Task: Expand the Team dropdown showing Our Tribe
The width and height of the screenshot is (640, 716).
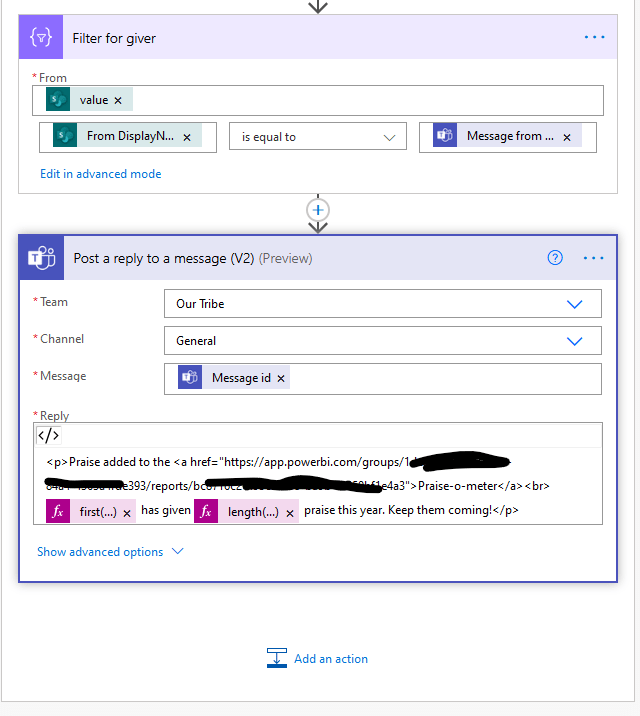Action: click(x=574, y=303)
